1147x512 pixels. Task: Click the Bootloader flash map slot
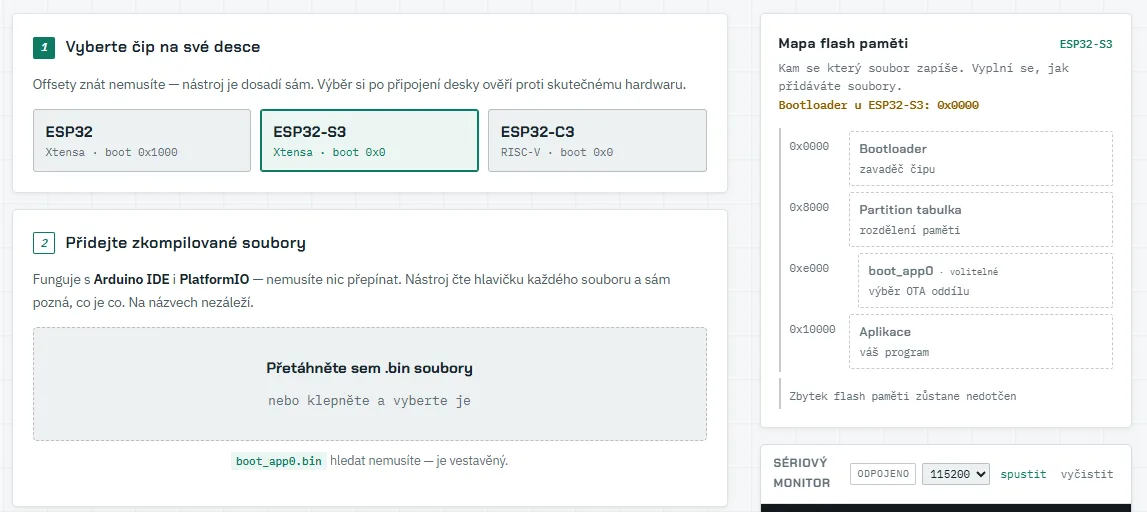[981, 159]
